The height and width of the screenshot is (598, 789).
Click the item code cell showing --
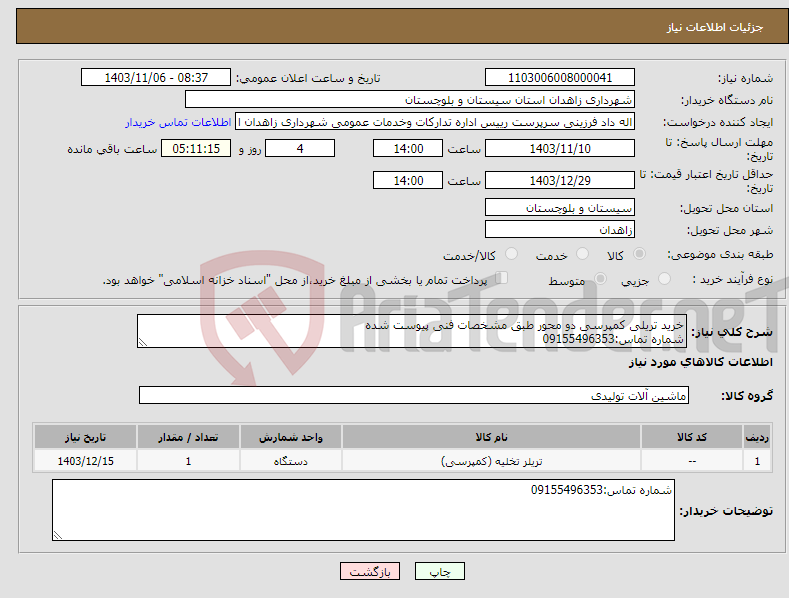click(692, 461)
